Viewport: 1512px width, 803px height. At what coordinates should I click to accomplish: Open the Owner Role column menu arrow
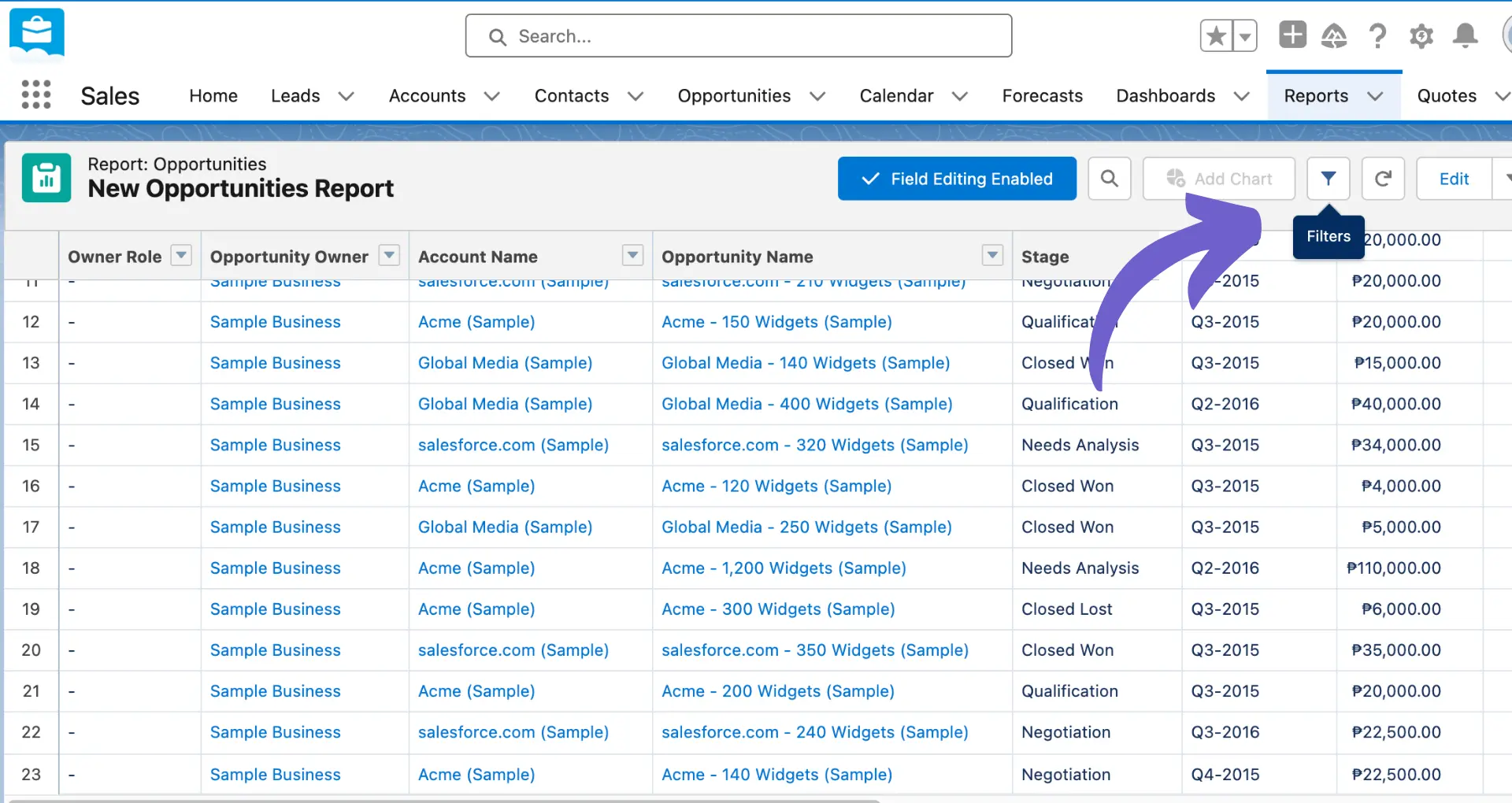pos(181,255)
